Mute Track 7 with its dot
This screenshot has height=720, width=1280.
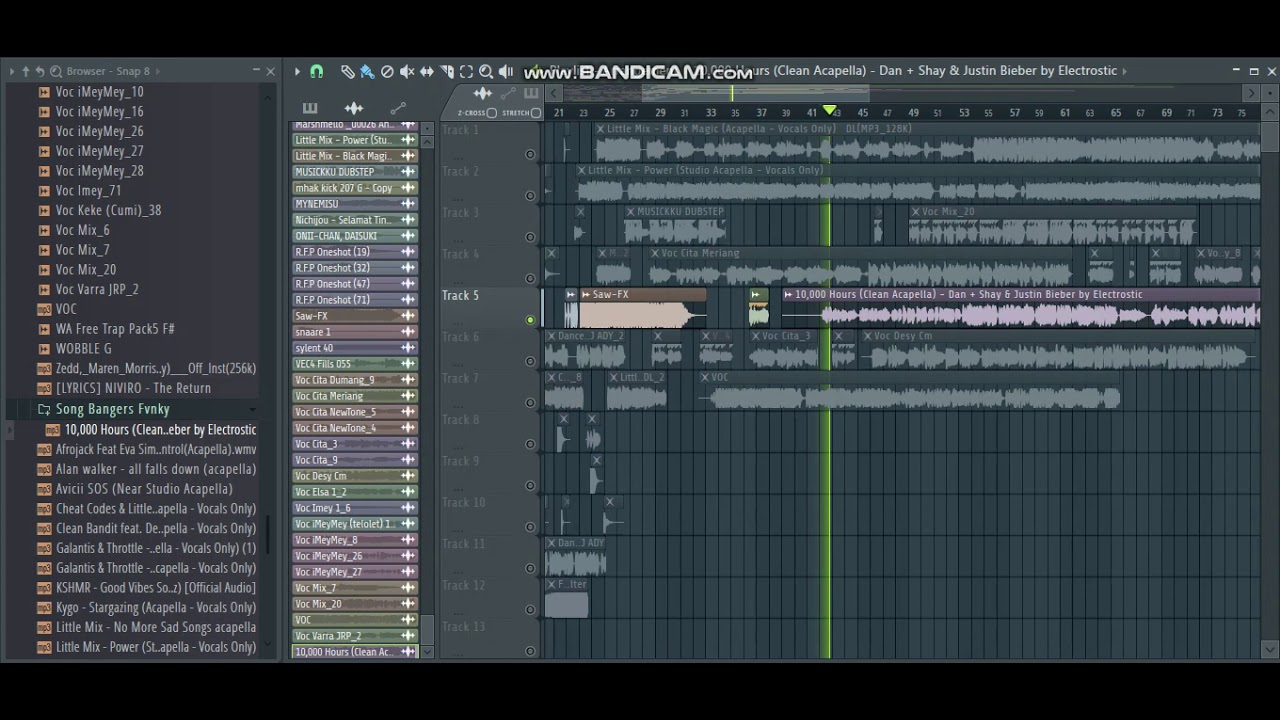point(530,402)
